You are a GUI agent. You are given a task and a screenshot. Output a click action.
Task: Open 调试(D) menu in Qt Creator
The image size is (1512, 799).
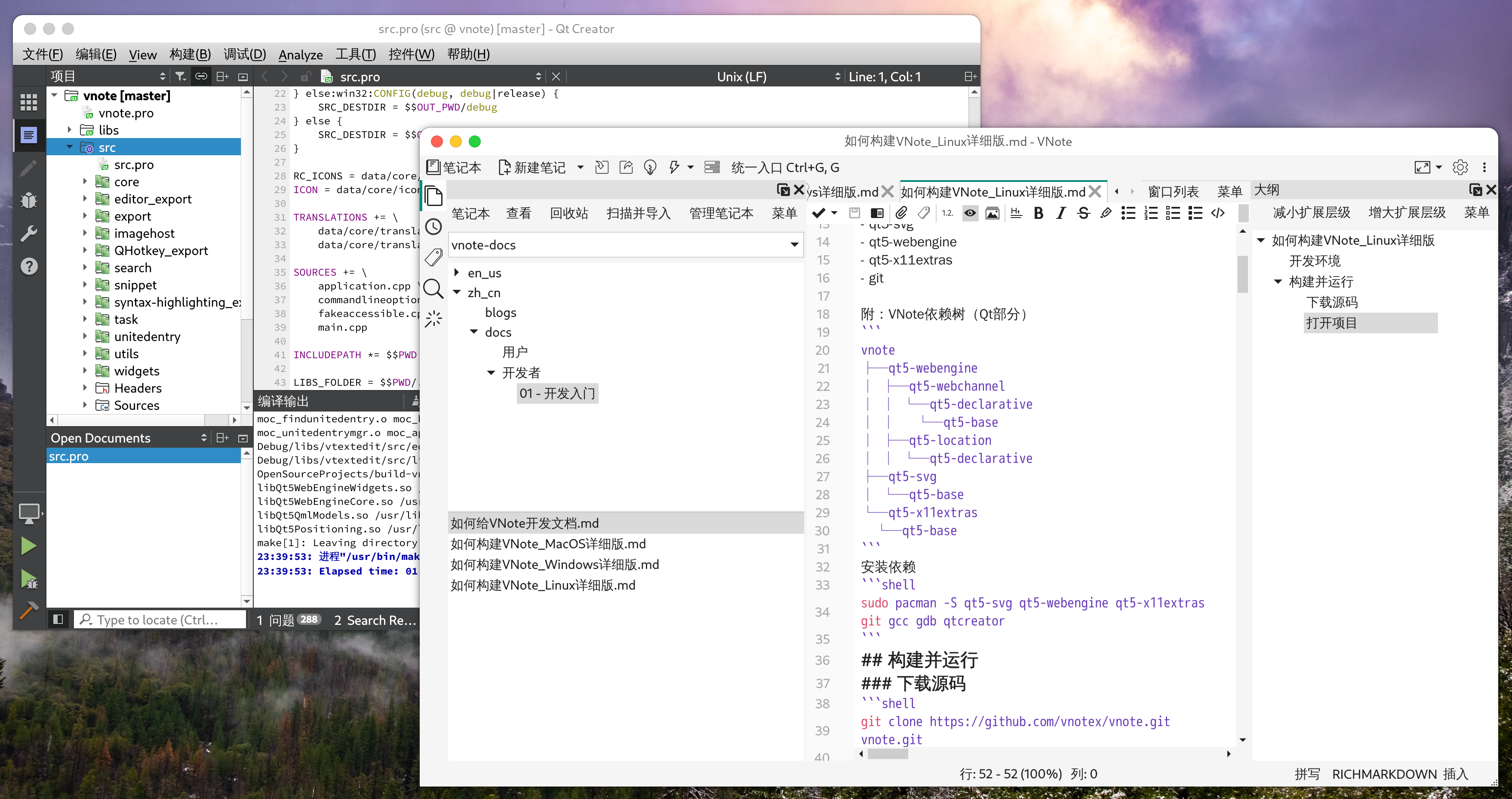click(245, 54)
